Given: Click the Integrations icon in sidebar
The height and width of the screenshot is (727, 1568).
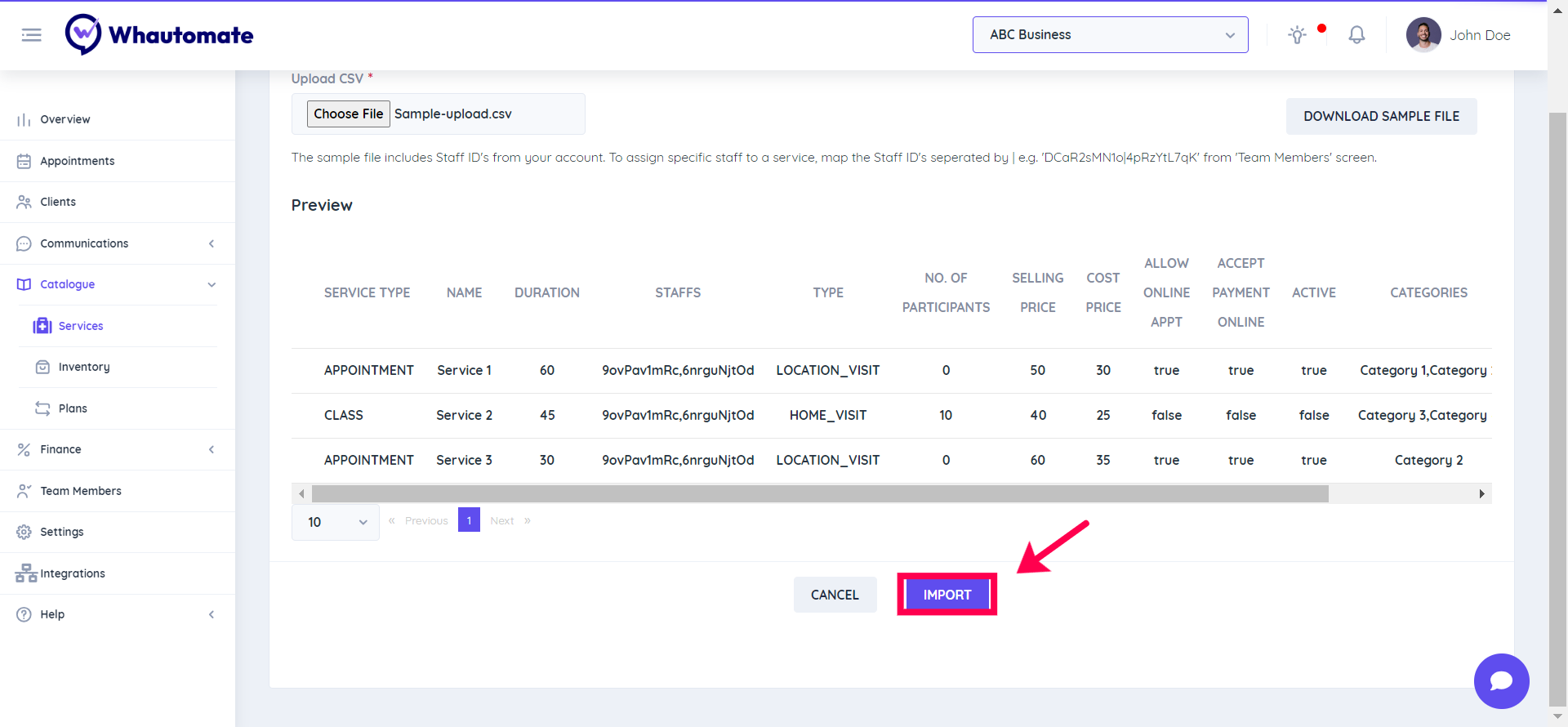Looking at the screenshot, I should (26, 573).
